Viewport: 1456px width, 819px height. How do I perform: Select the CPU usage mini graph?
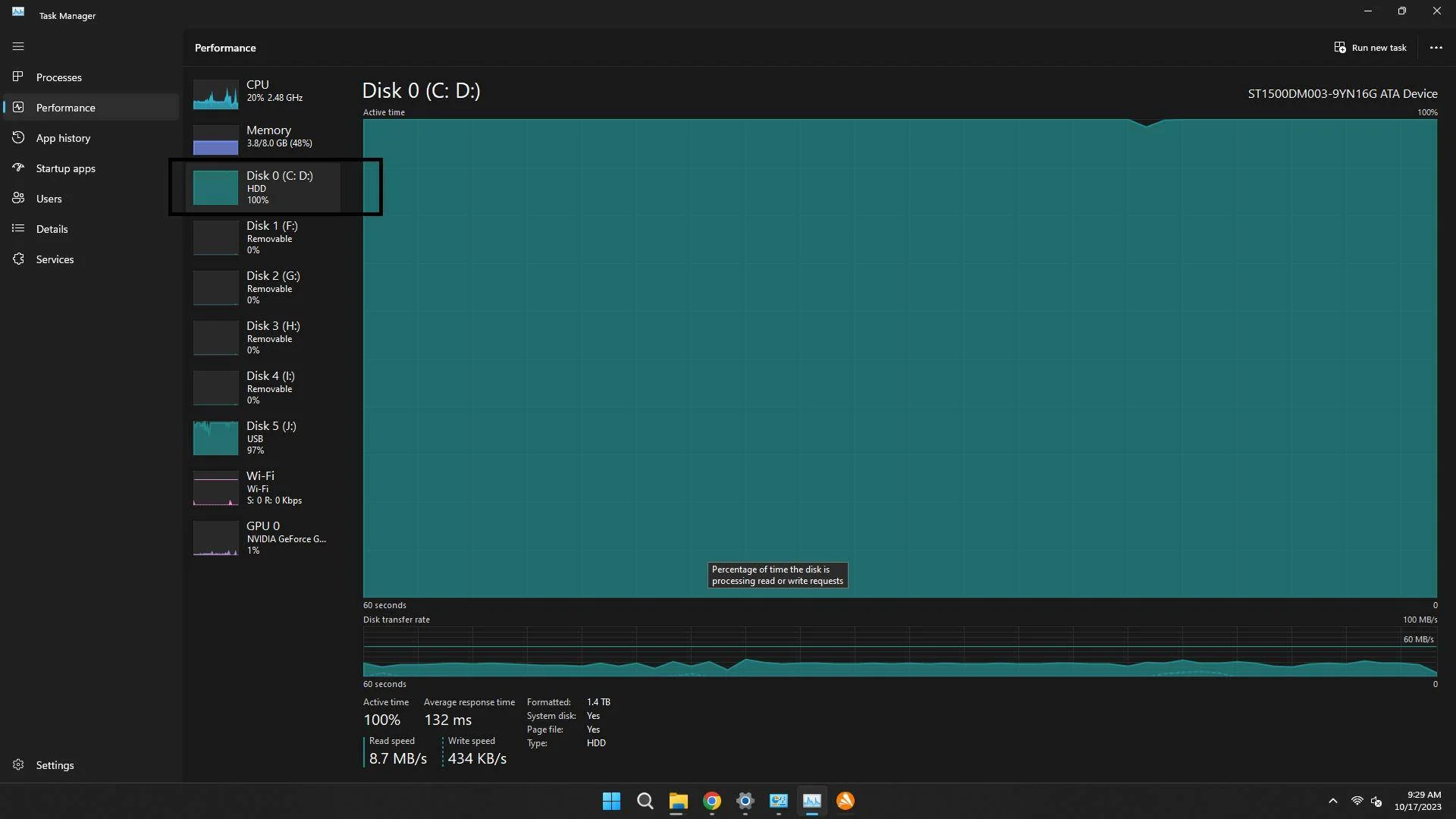215,94
